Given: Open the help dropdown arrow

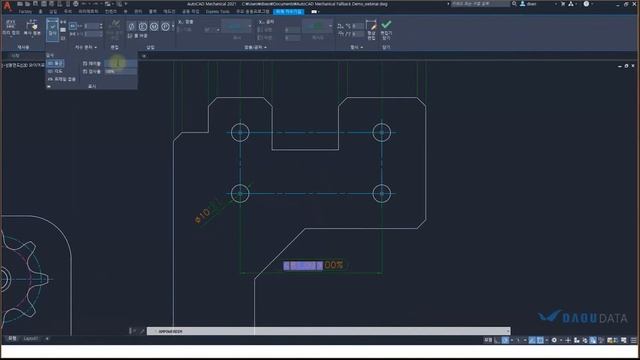Looking at the screenshot, I should click(x=592, y=4).
